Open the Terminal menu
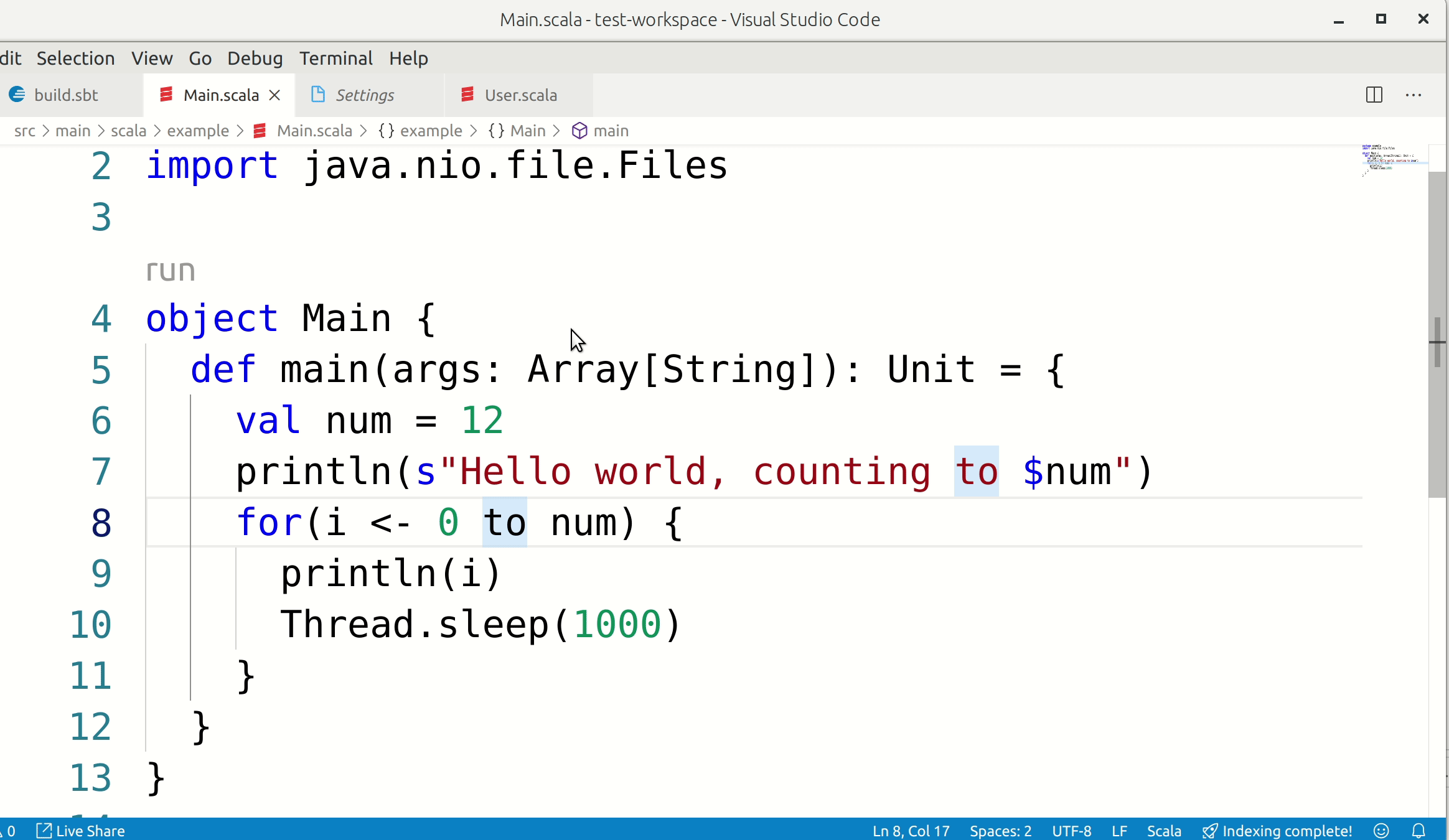Image resolution: width=1449 pixels, height=840 pixels. pyautogui.click(x=335, y=58)
